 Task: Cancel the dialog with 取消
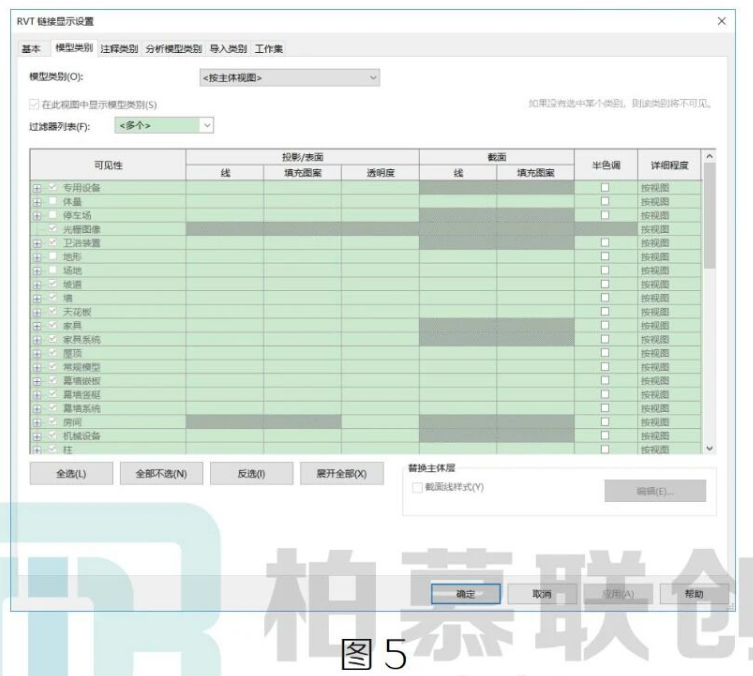click(542, 594)
